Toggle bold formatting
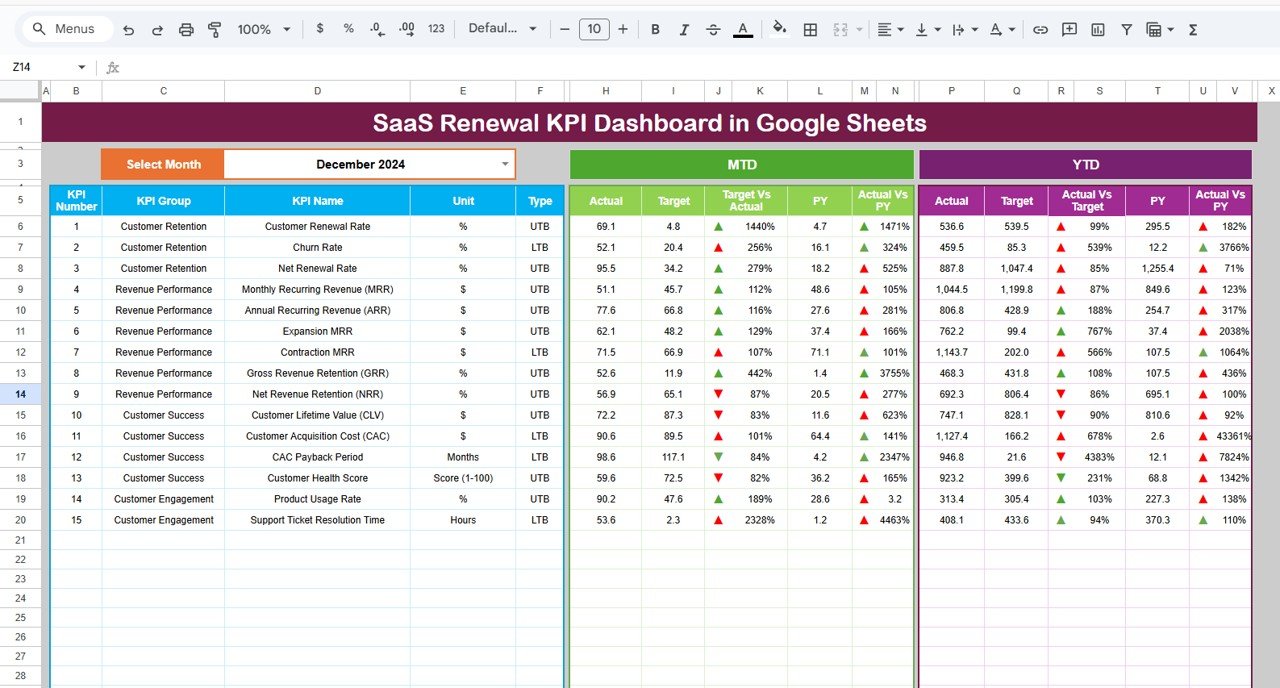Viewport: 1280px width, 688px height. 655,29
